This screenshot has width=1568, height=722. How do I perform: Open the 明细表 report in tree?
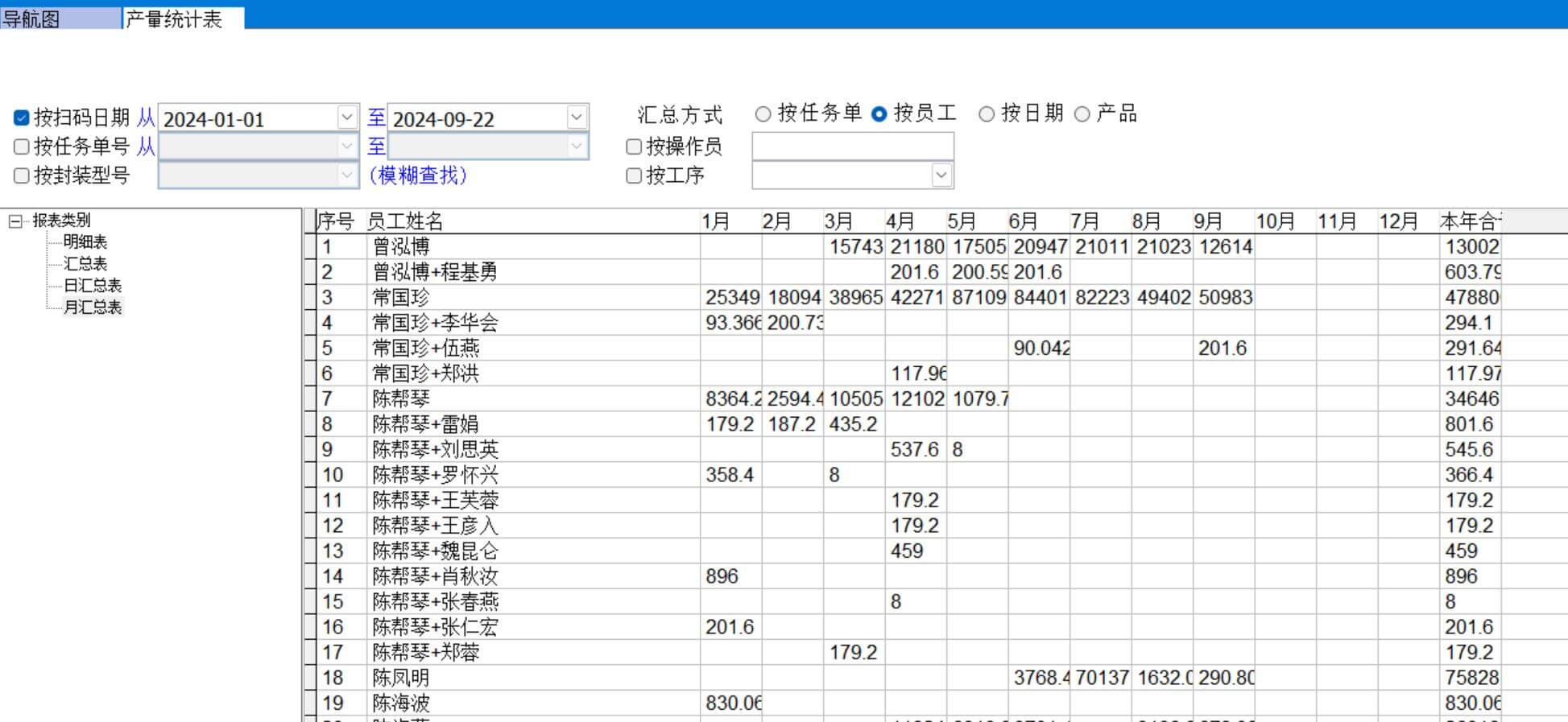(x=85, y=242)
